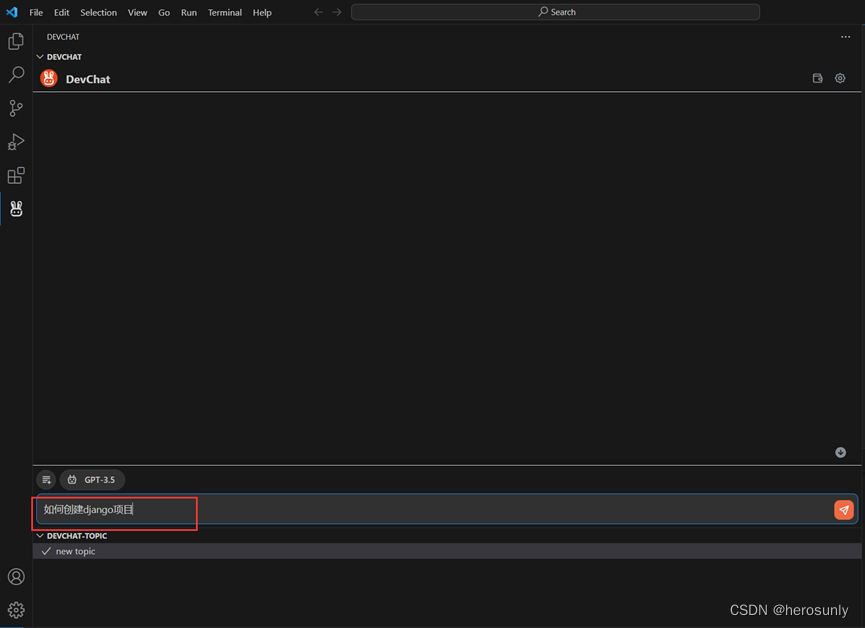The width and height of the screenshot is (865, 628).
Task: Go forward with the right arrow
Action: 337,12
